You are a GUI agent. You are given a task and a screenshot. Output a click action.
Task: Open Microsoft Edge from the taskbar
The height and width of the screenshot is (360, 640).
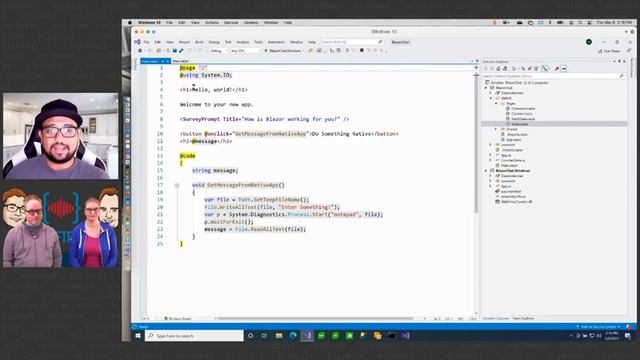(x=293, y=336)
